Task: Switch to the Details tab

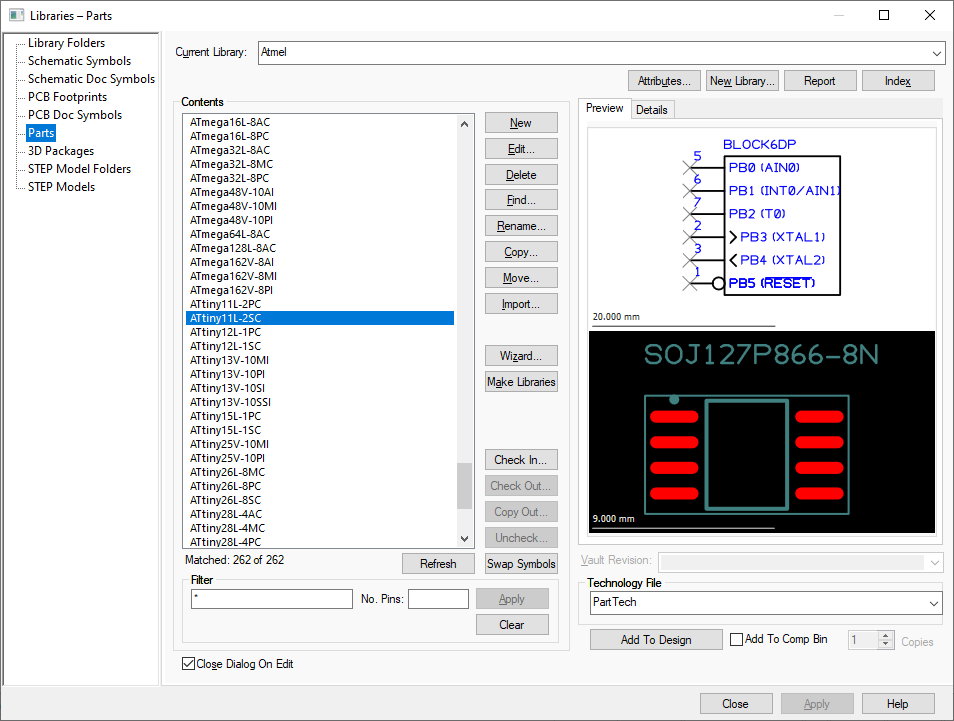Action: [651, 110]
